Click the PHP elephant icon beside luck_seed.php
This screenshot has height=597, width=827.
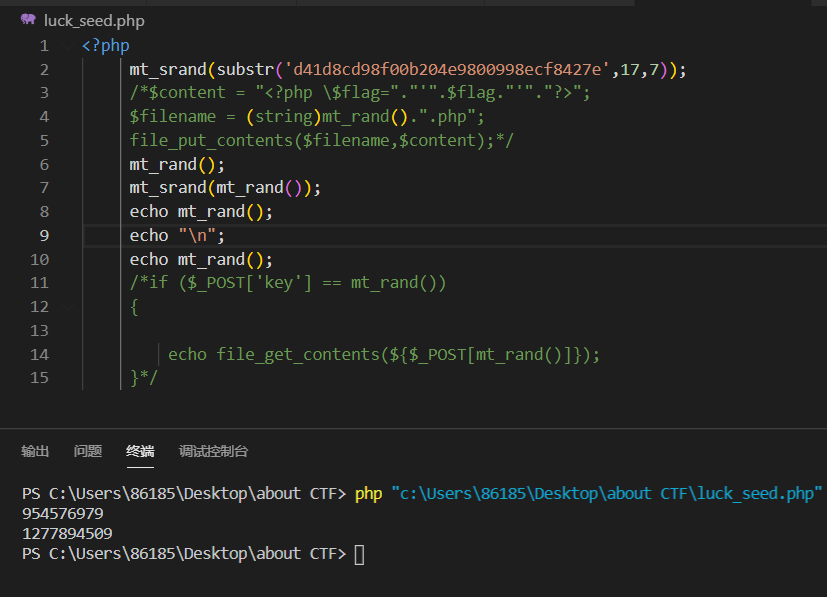tap(28, 20)
